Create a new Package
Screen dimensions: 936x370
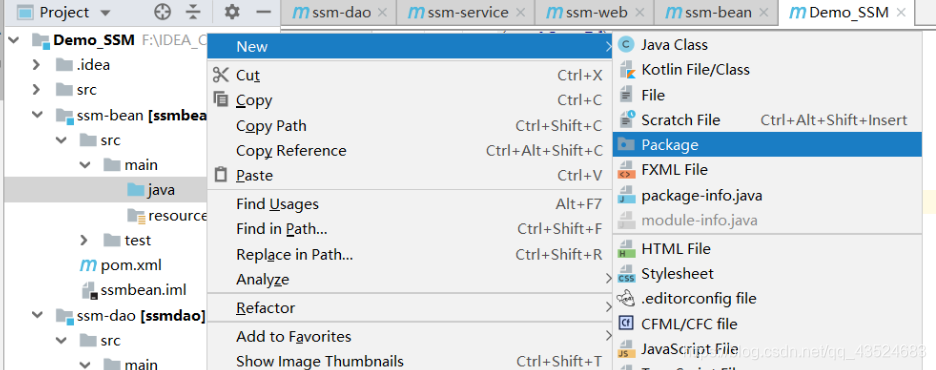pos(767,144)
